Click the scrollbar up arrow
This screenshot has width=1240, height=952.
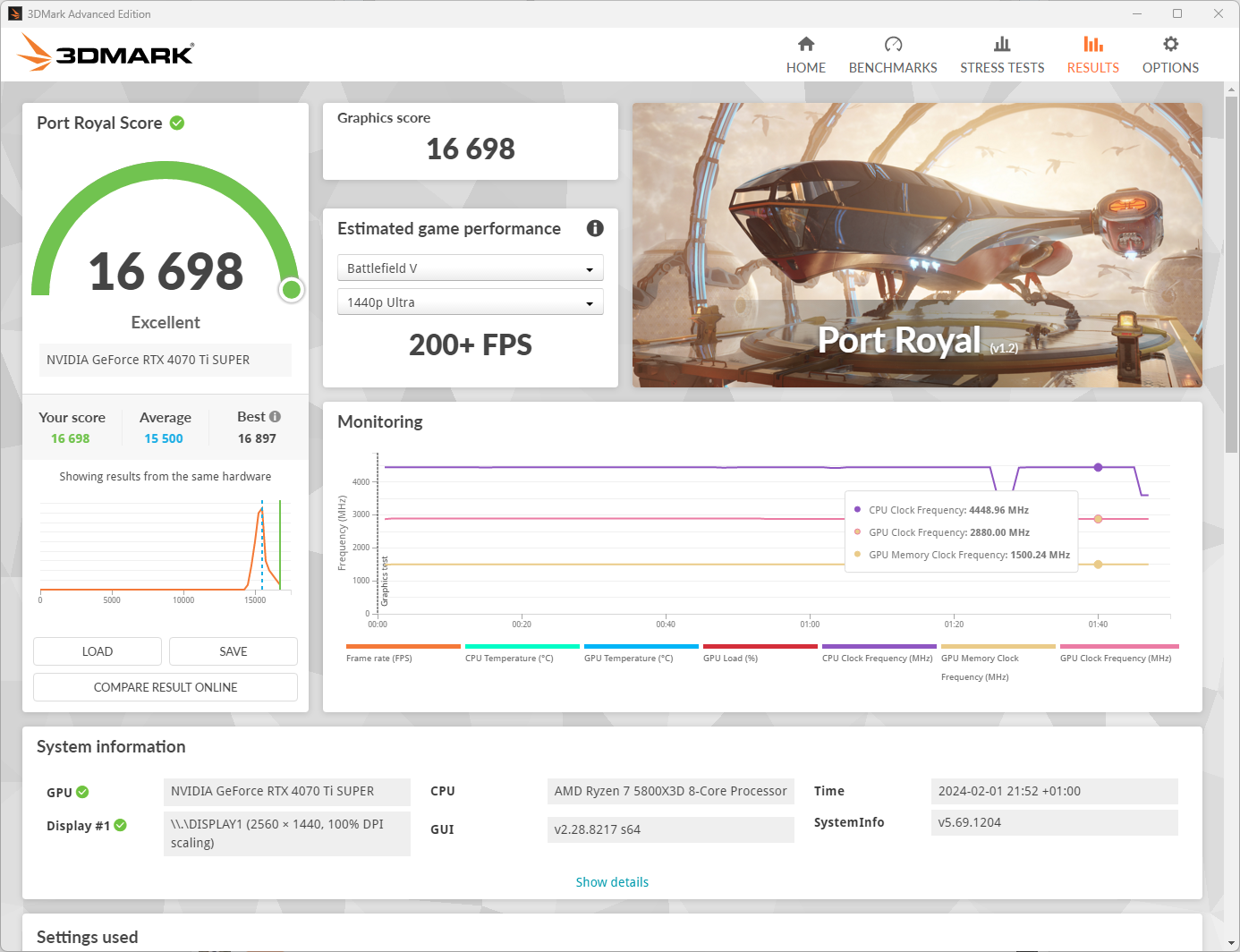click(1232, 89)
